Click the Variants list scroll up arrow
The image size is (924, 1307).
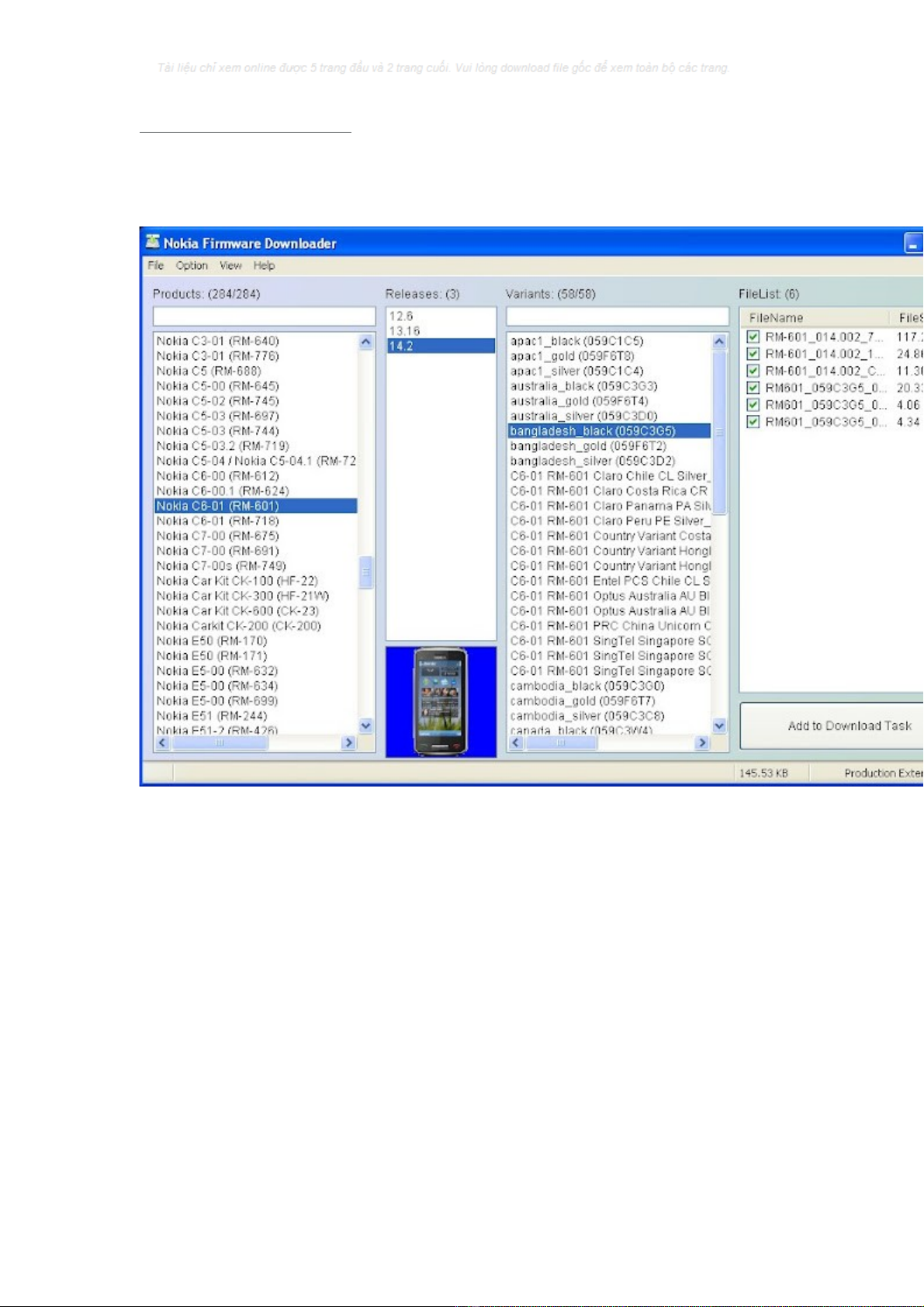(x=719, y=341)
